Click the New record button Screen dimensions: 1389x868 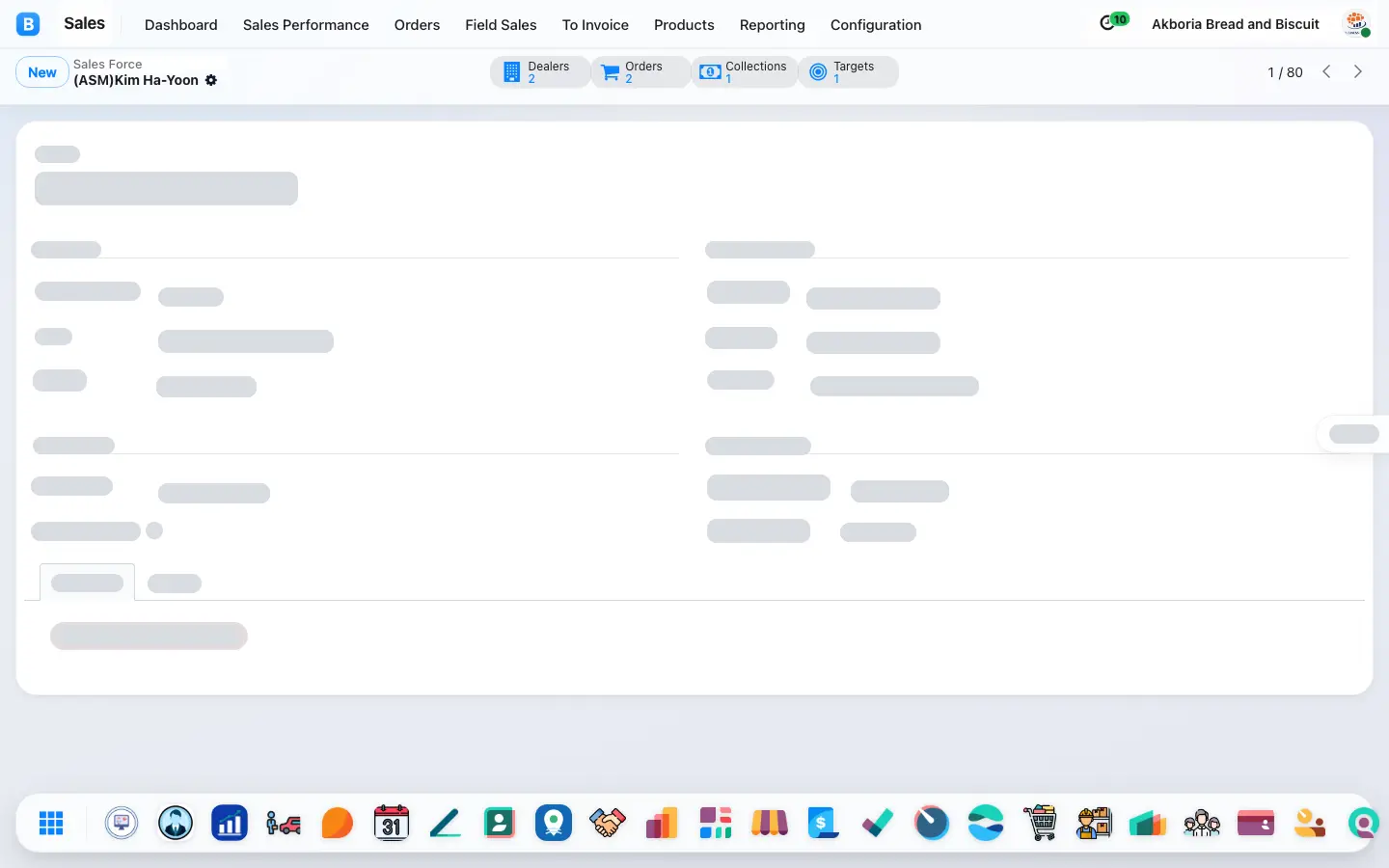tap(42, 72)
